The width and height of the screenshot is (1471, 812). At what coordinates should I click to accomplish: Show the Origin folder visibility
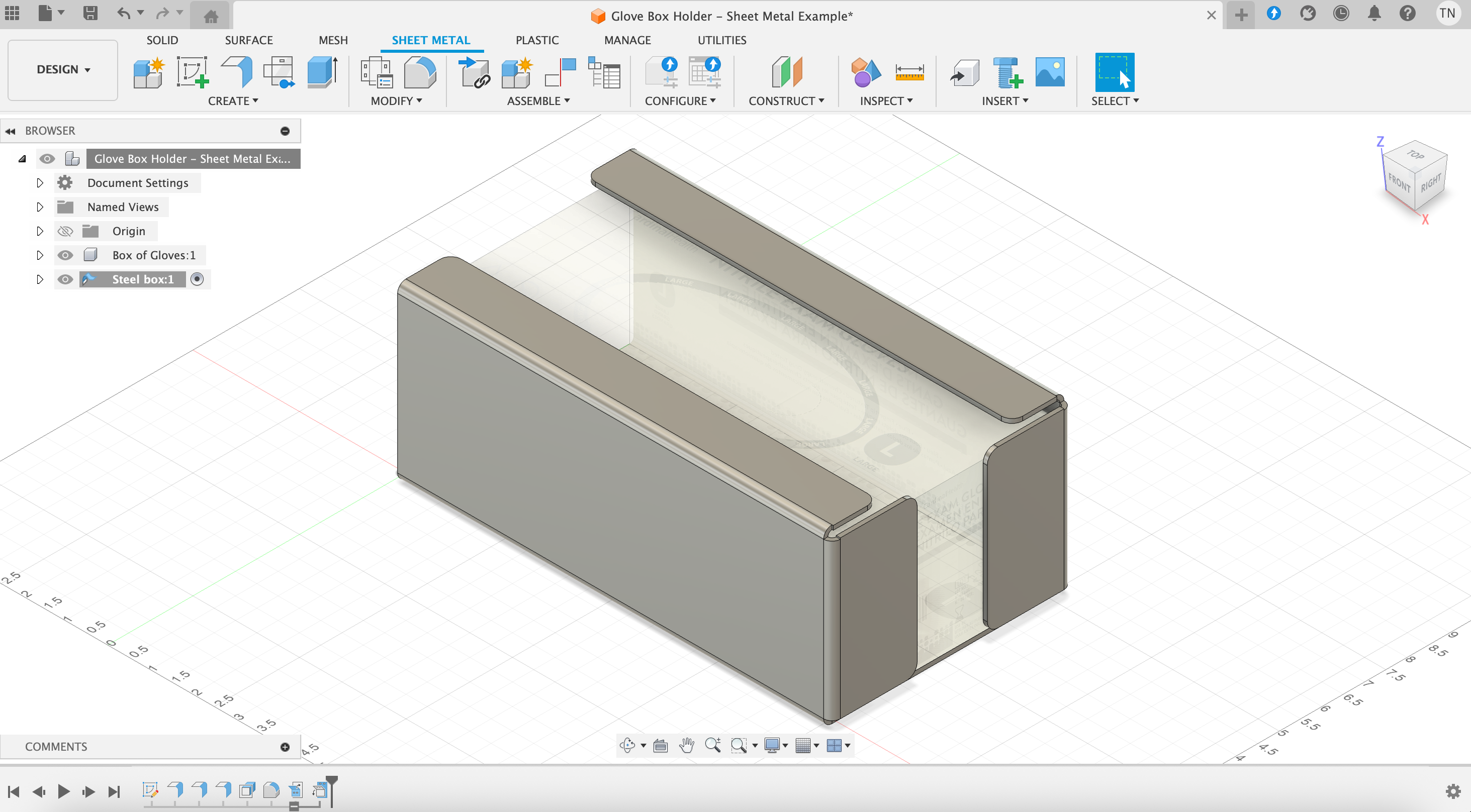pyautogui.click(x=65, y=231)
